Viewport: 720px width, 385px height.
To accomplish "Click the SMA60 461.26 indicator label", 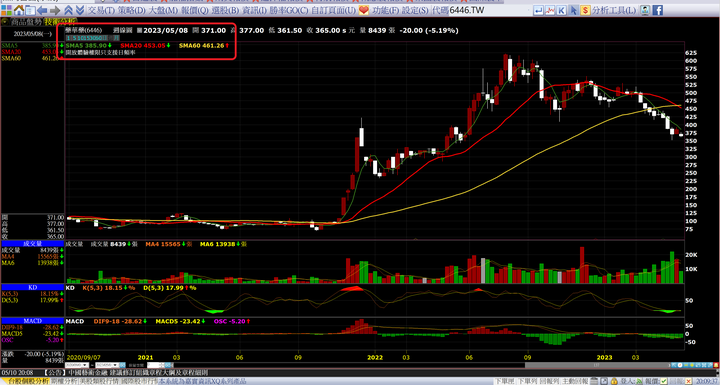I will click(x=202, y=45).
